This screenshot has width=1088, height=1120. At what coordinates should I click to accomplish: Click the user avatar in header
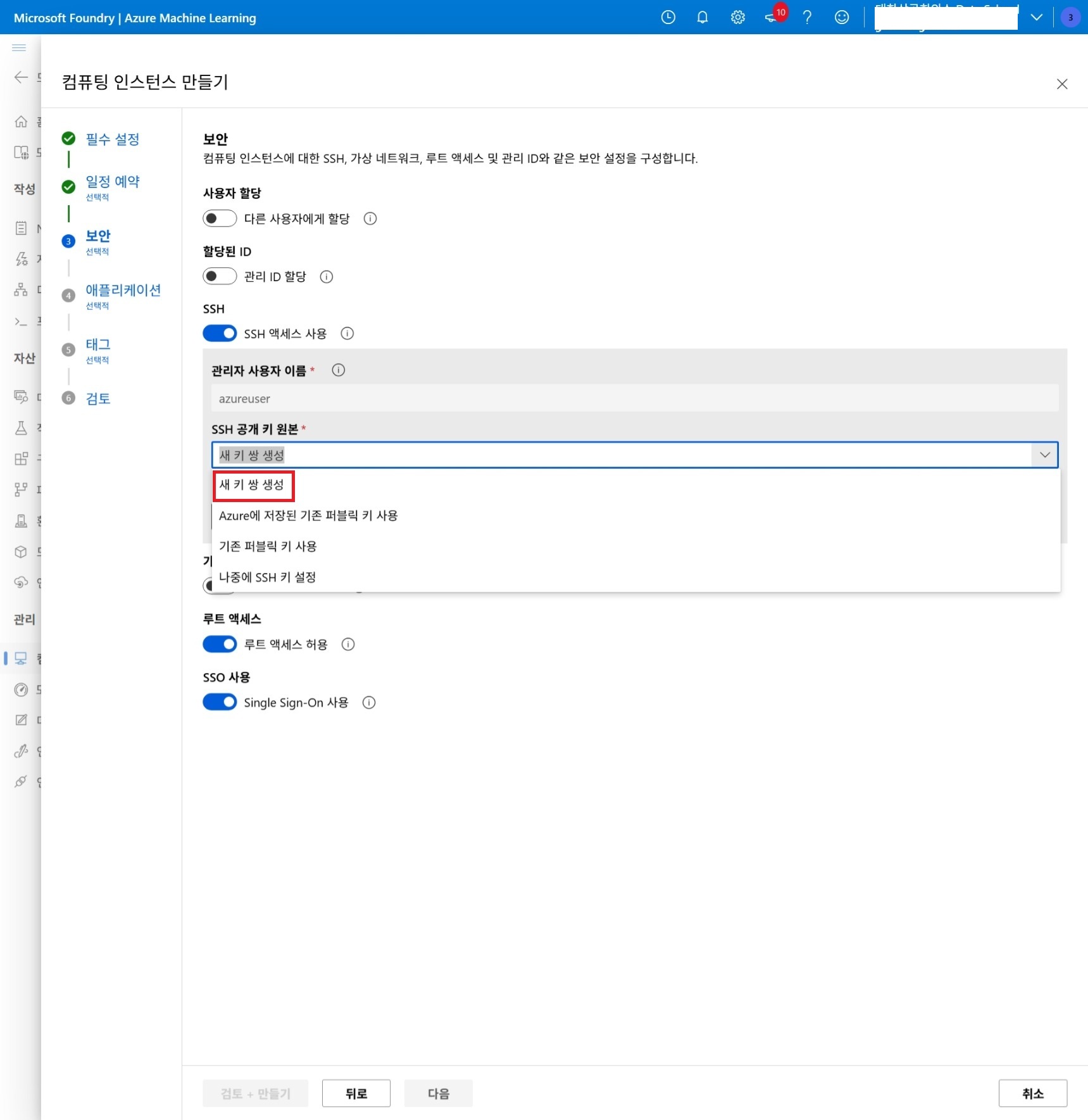1070,18
